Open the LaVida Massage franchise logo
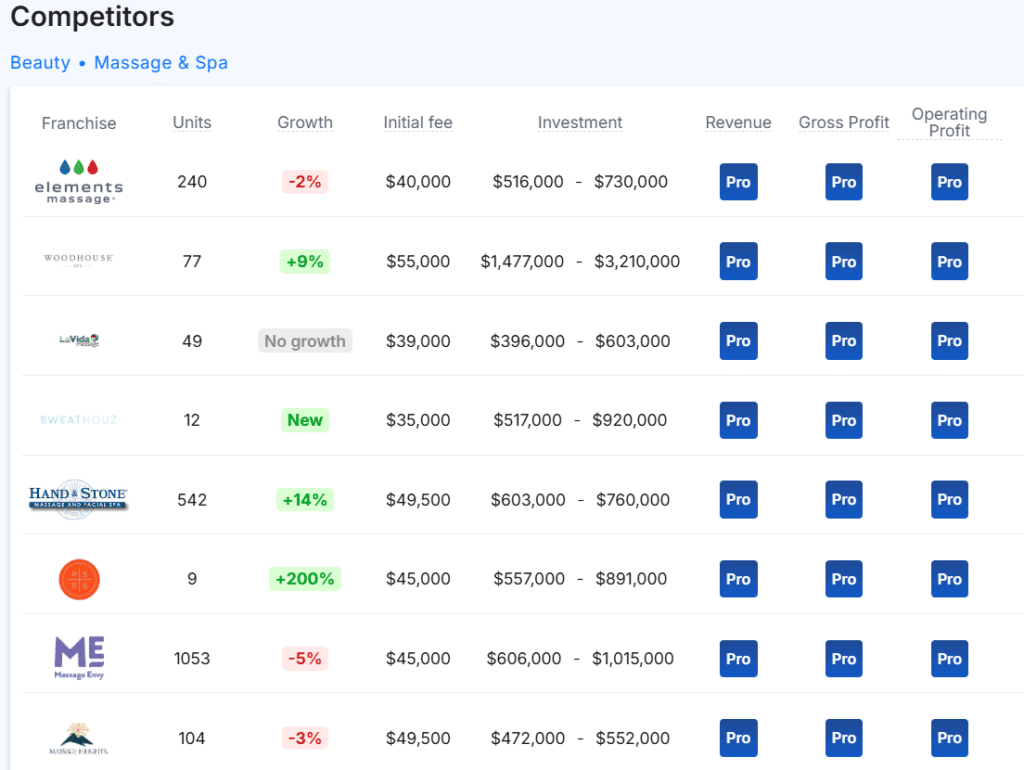This screenshot has width=1024, height=770. [x=79, y=340]
